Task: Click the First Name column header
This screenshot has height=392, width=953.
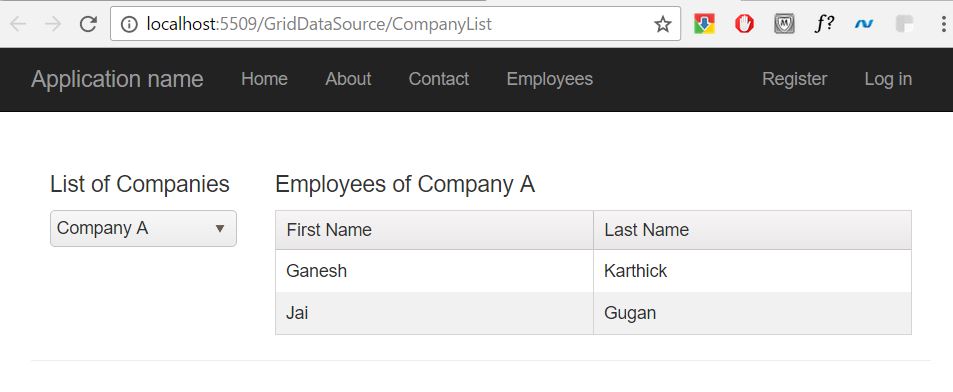Action: tap(435, 230)
